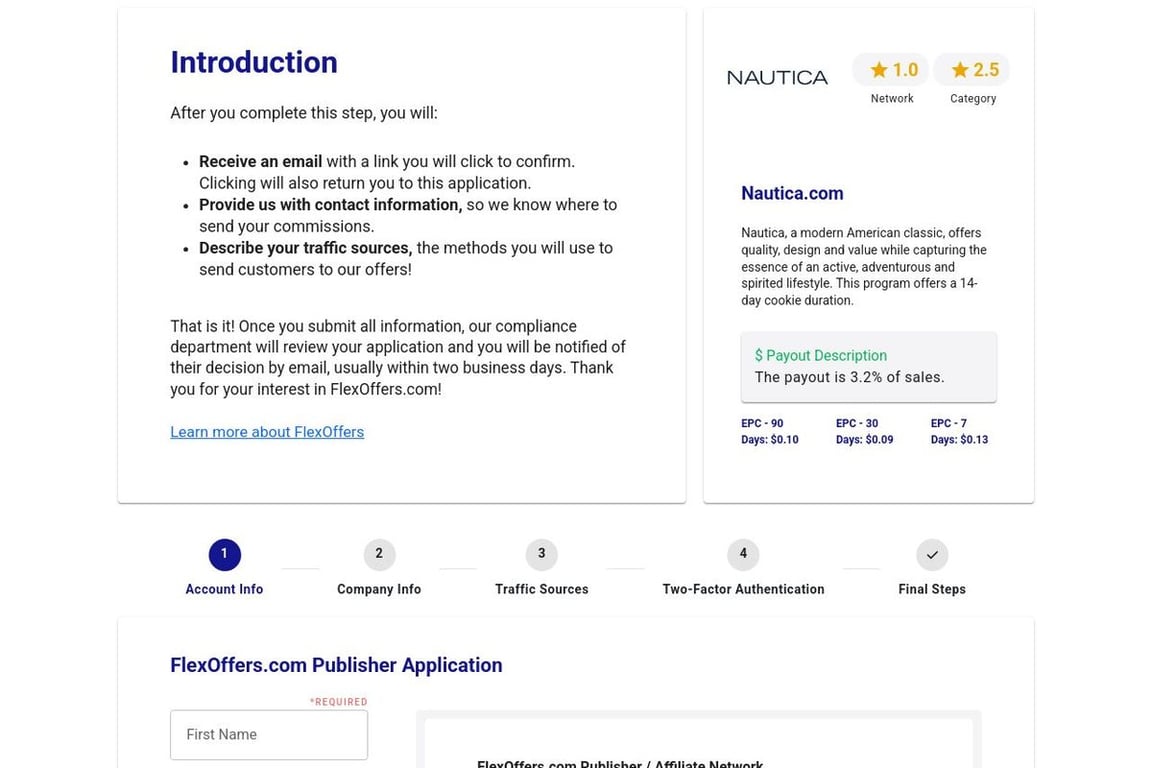
Task: Click the 'Category' rating label
Action: (x=973, y=98)
